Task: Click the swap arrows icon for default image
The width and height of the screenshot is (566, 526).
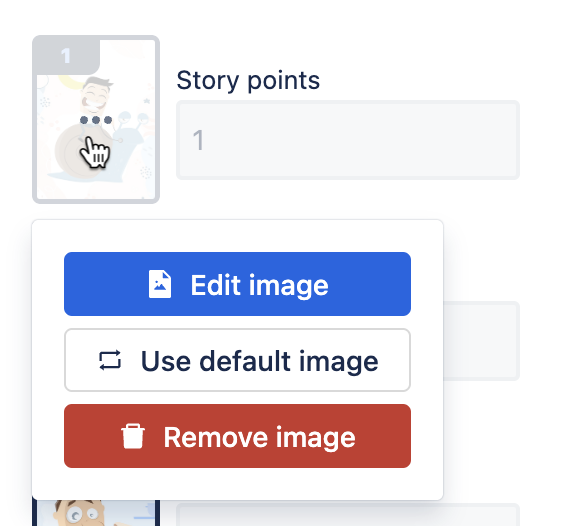Action: (110, 360)
